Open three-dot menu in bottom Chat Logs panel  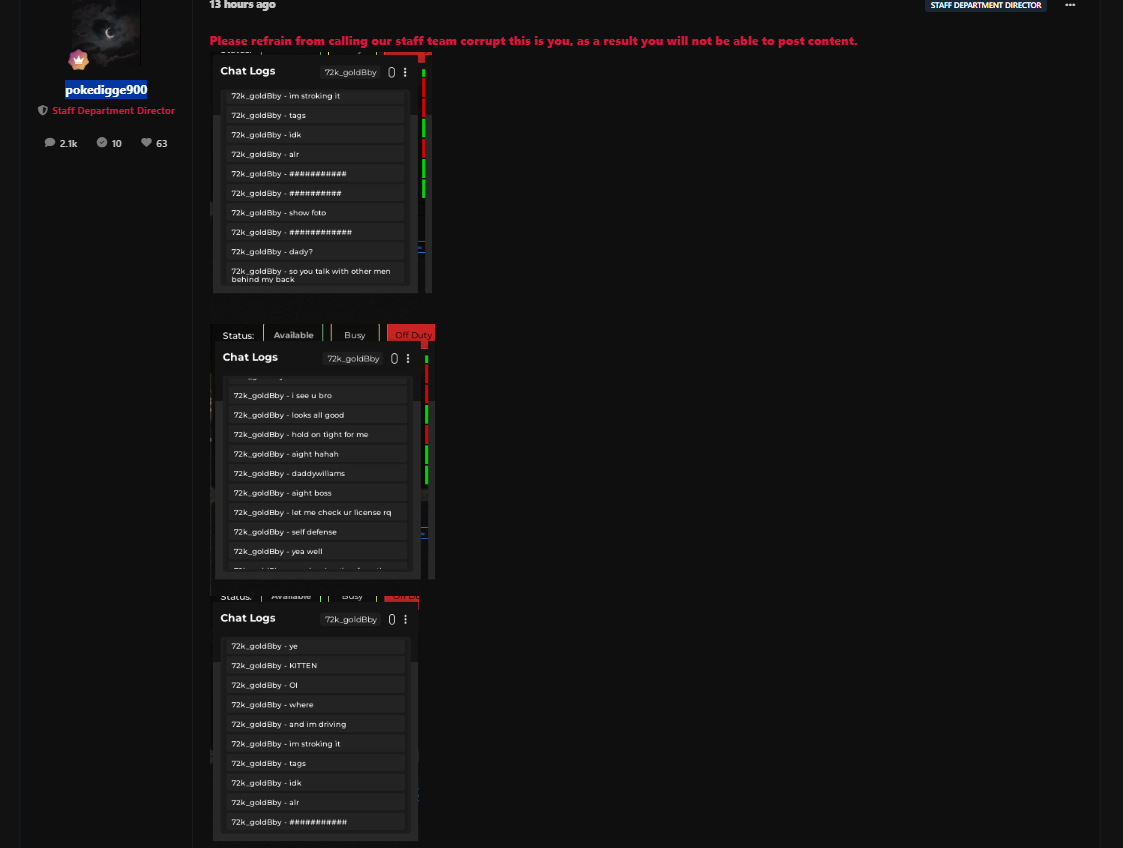click(405, 619)
